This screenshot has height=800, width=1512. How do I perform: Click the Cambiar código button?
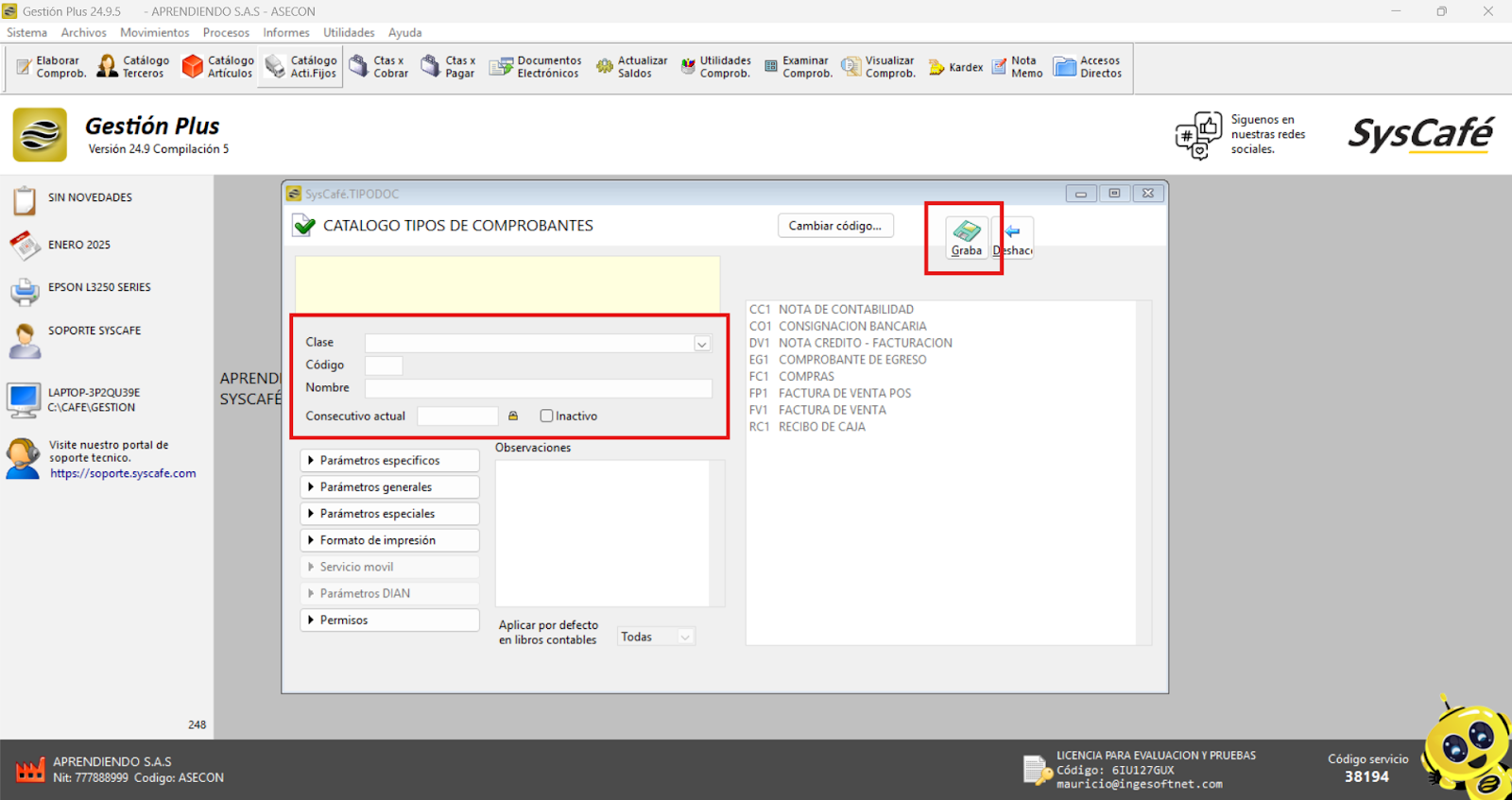click(834, 226)
